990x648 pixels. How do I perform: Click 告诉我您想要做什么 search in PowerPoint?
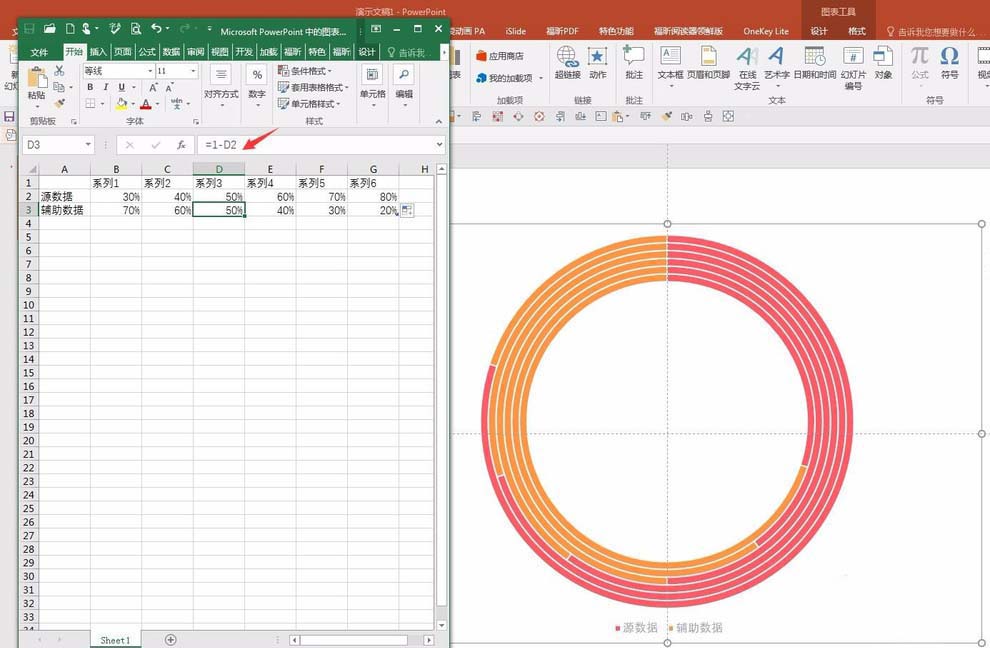(x=931, y=32)
